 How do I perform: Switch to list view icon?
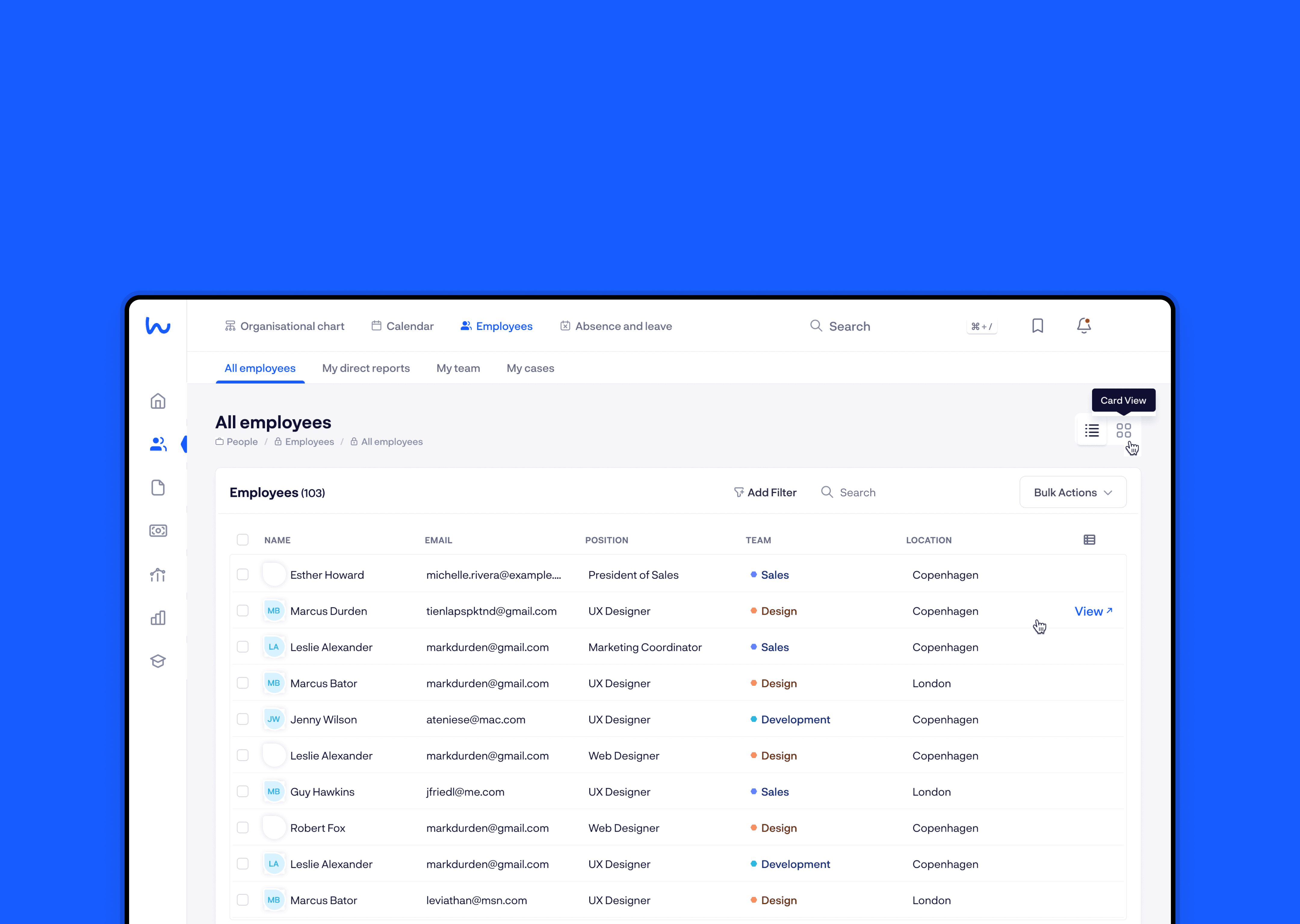click(x=1092, y=430)
